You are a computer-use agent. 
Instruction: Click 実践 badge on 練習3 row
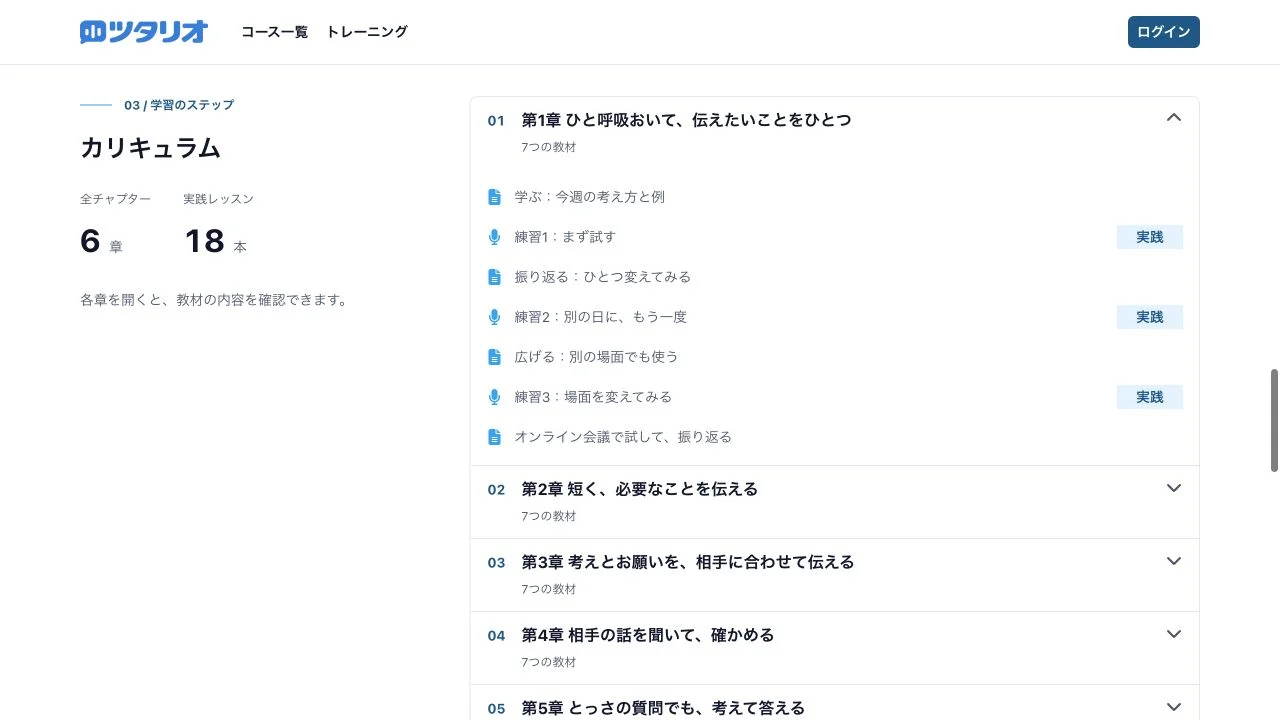click(1150, 397)
